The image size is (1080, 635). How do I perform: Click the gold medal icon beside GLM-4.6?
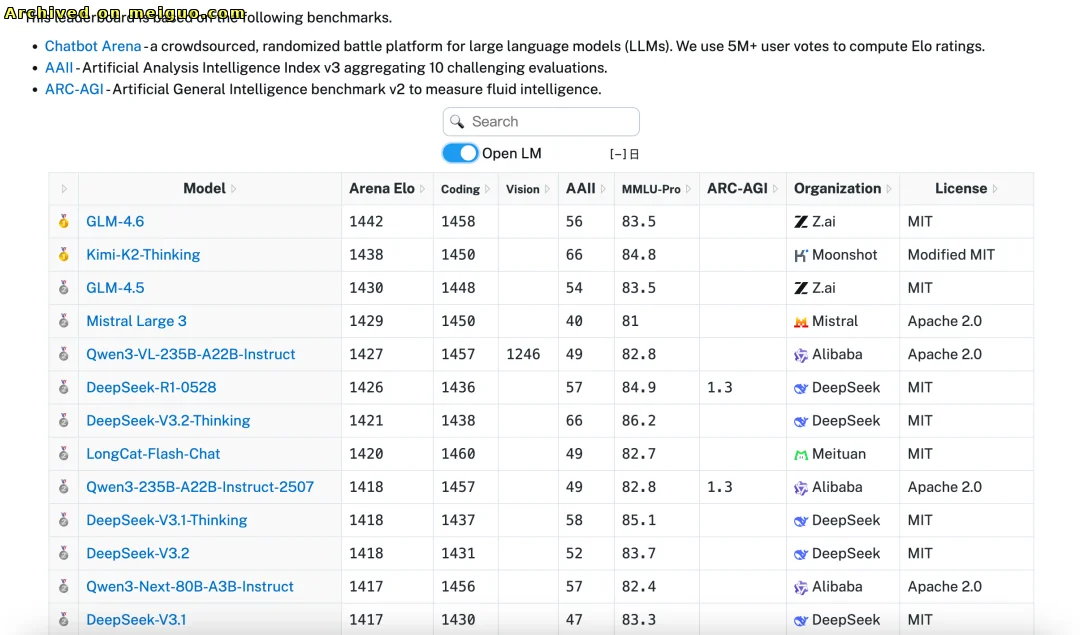click(64, 222)
